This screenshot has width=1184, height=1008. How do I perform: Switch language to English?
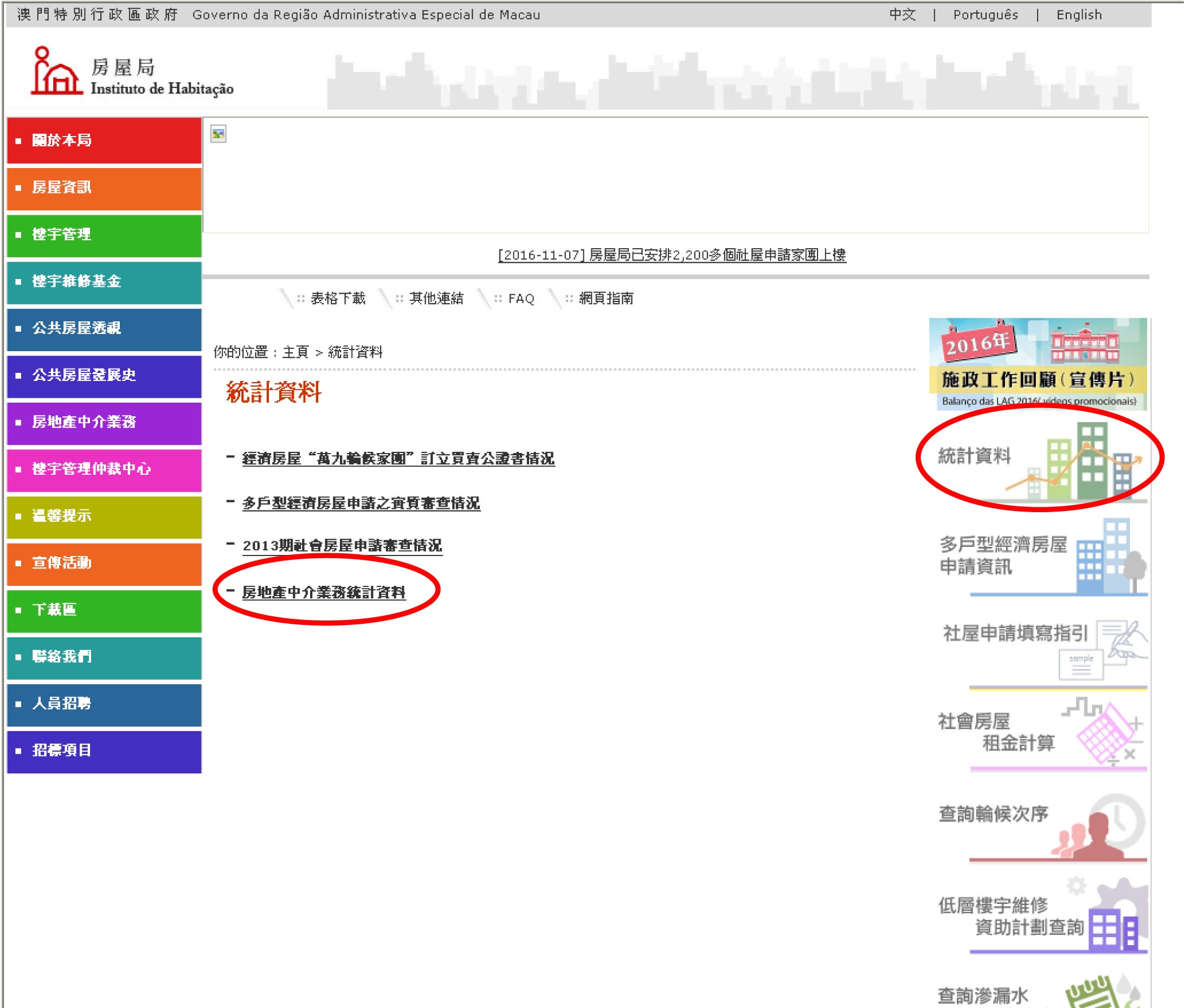(1078, 15)
